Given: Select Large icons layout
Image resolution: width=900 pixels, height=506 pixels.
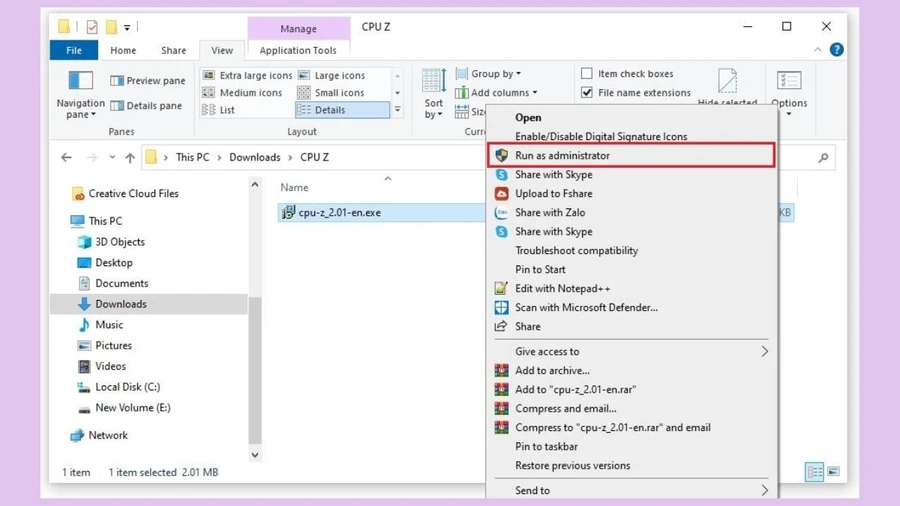Looking at the screenshot, I should (x=332, y=75).
